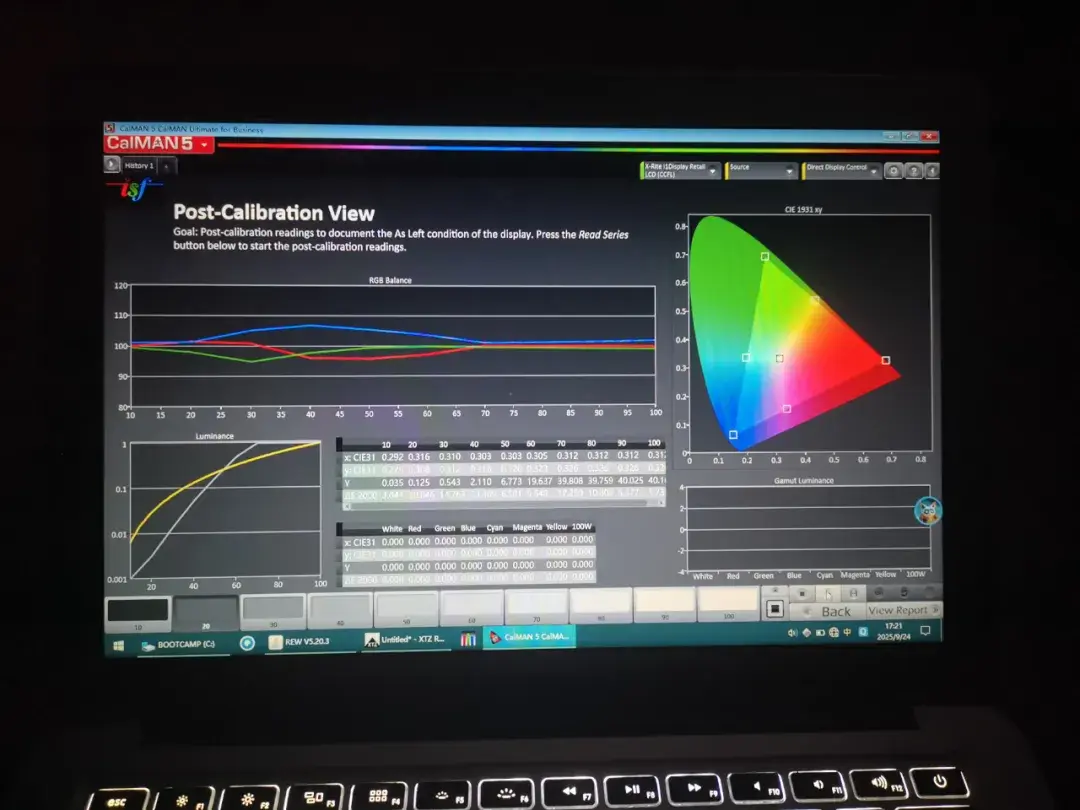Open settings gear icon in top toolbar
Viewport: 1080px width, 810px height.
point(893,171)
